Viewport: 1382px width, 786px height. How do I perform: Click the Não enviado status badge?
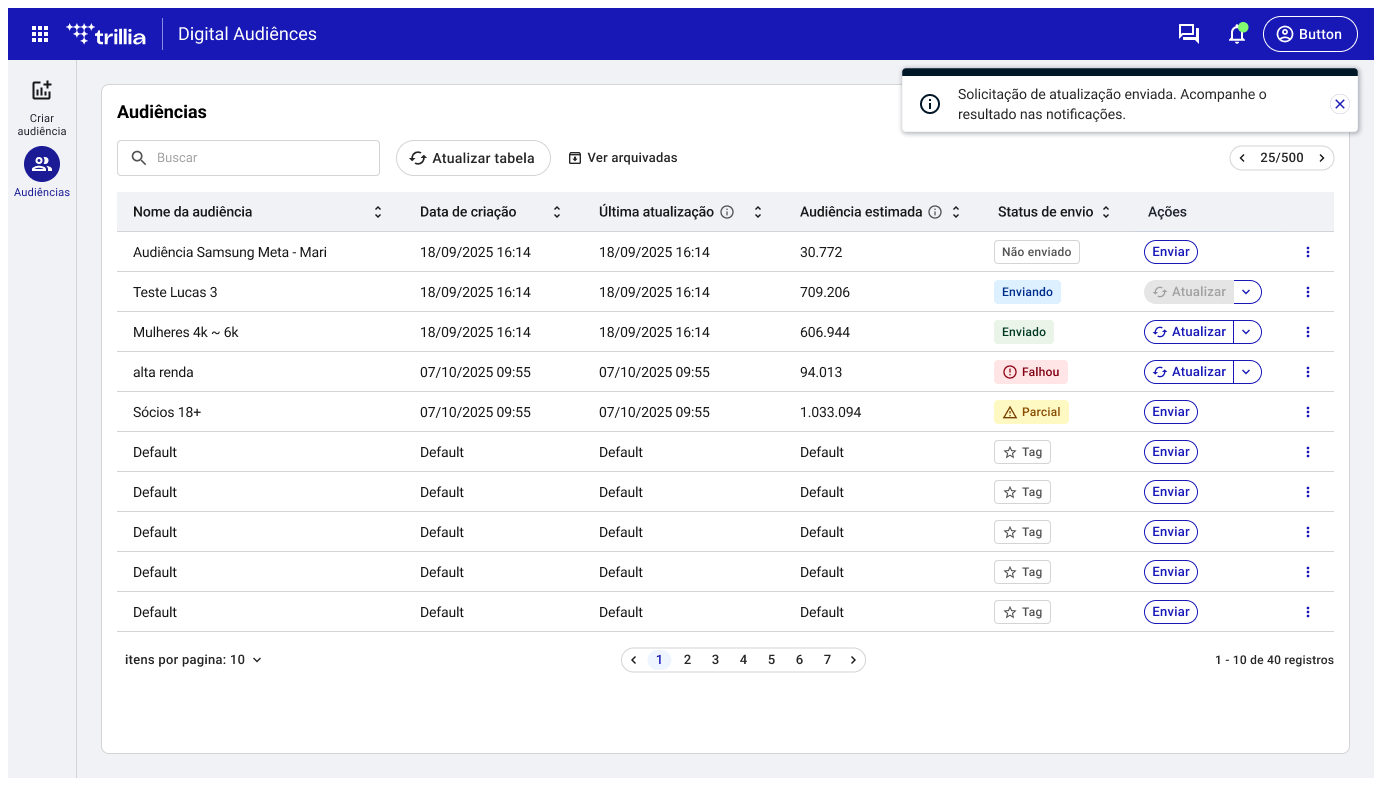[1037, 252]
